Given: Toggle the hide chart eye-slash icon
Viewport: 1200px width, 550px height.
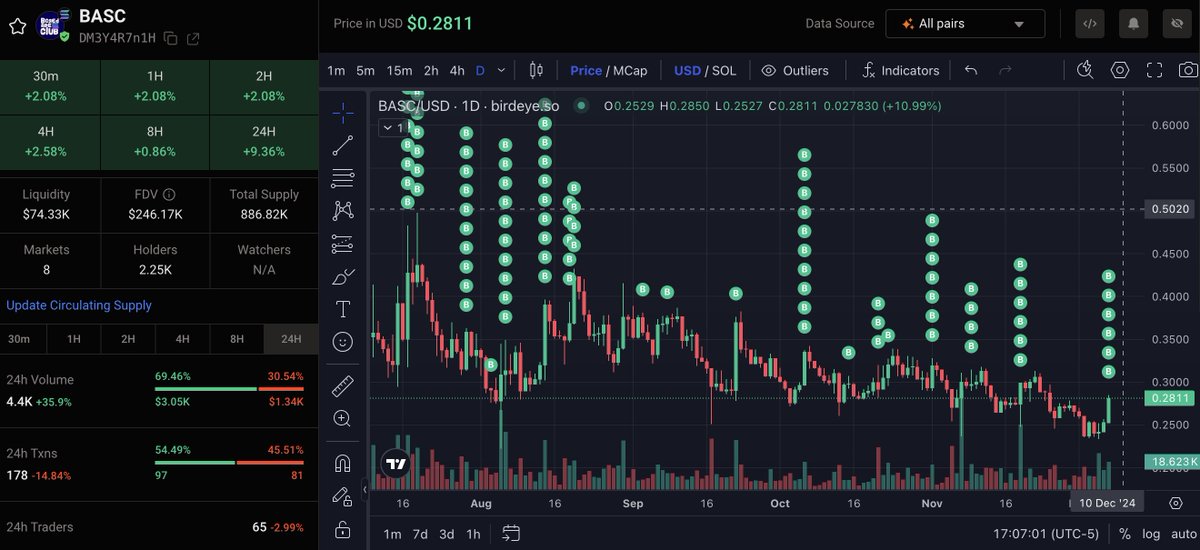Looking at the screenshot, I should pos(1177,23).
